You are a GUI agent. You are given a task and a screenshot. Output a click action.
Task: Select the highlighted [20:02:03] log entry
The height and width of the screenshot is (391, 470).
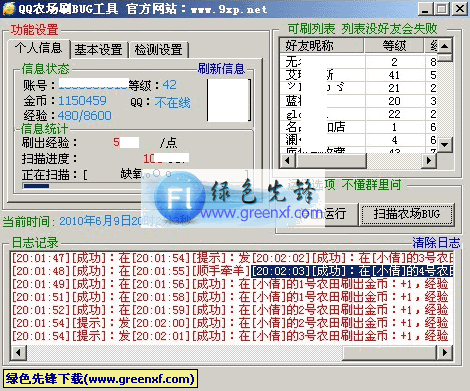pyautogui.click(x=352, y=271)
